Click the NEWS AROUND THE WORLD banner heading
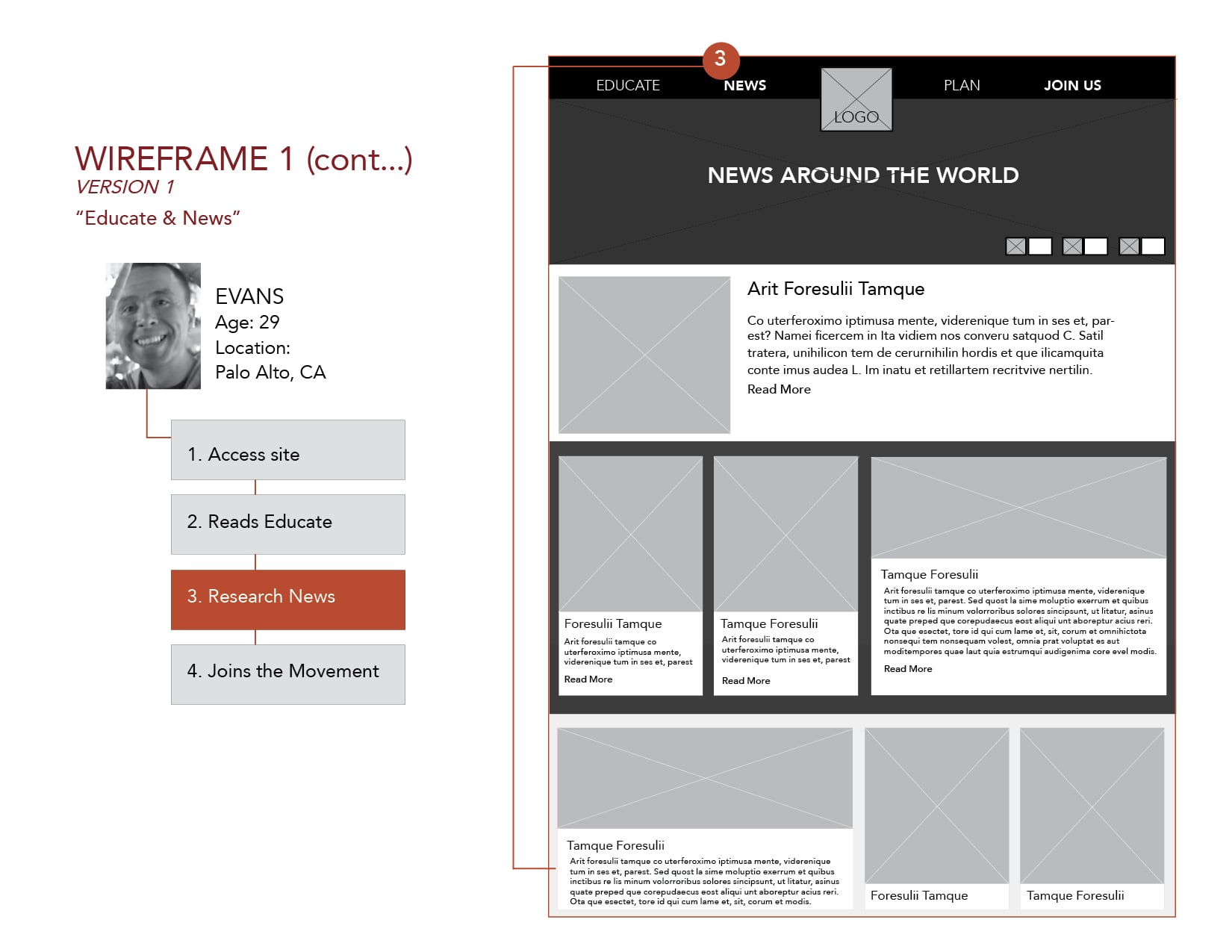 (862, 175)
